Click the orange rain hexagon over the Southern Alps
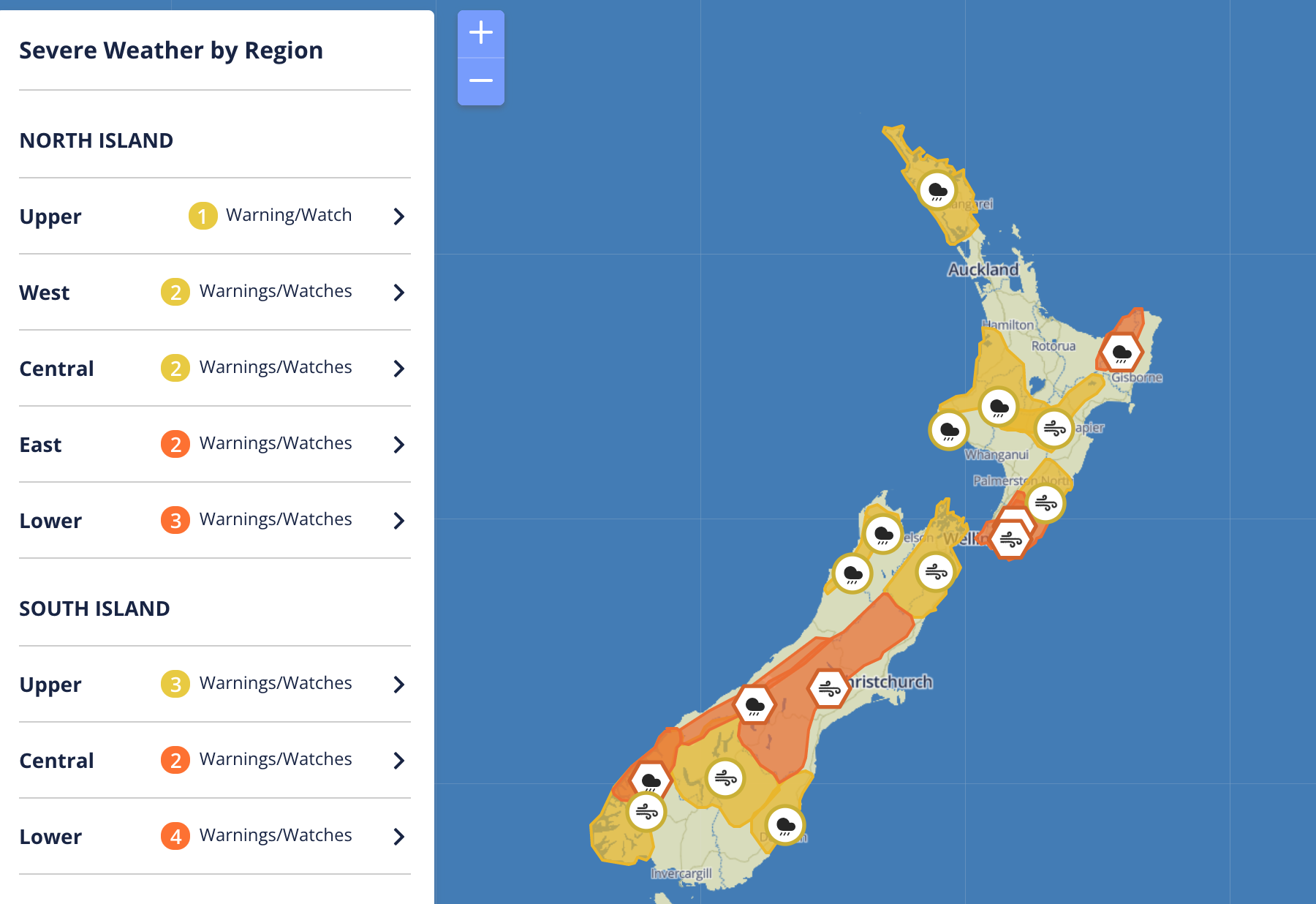The image size is (1316, 904). (755, 705)
